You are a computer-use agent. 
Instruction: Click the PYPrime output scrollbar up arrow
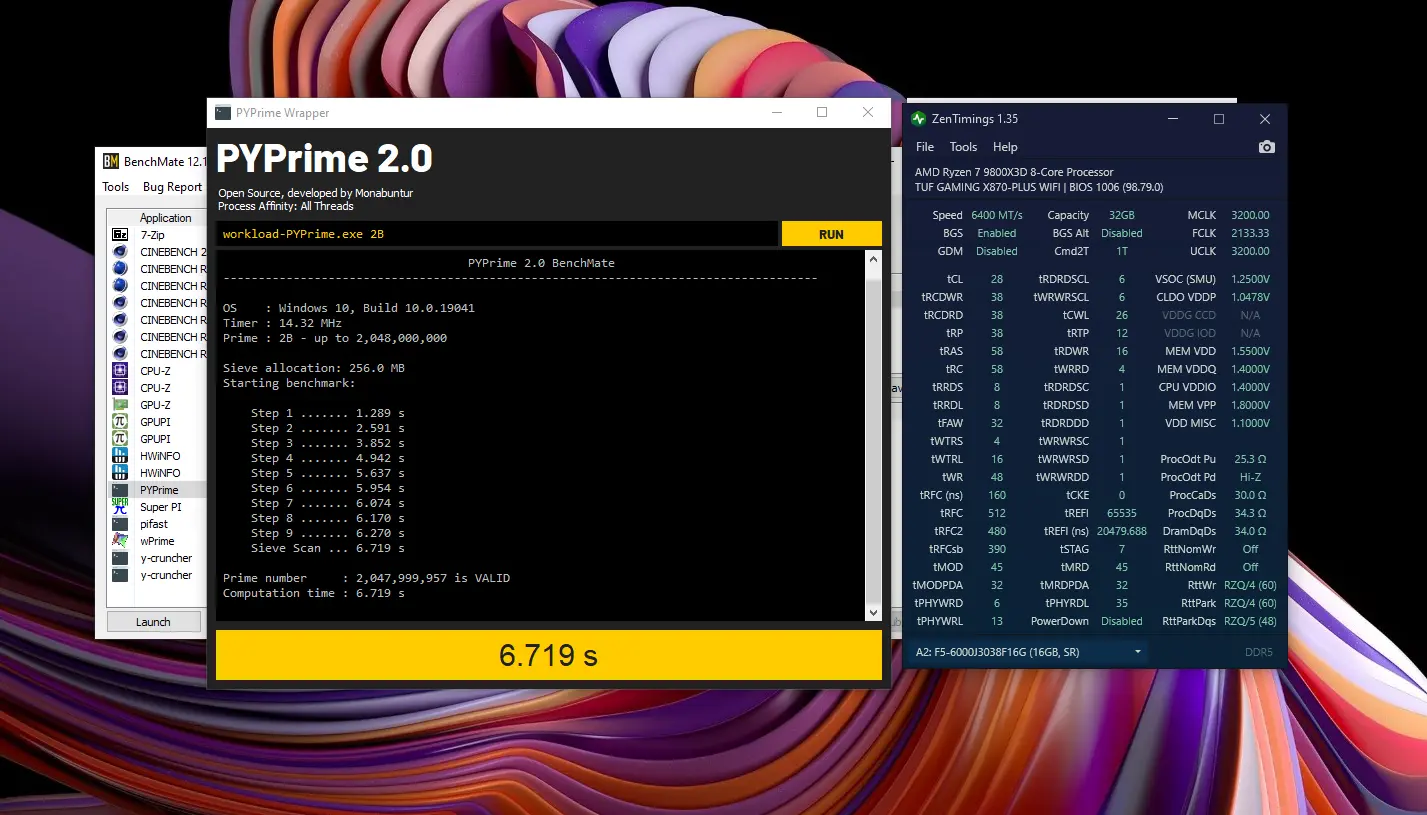(x=873, y=259)
